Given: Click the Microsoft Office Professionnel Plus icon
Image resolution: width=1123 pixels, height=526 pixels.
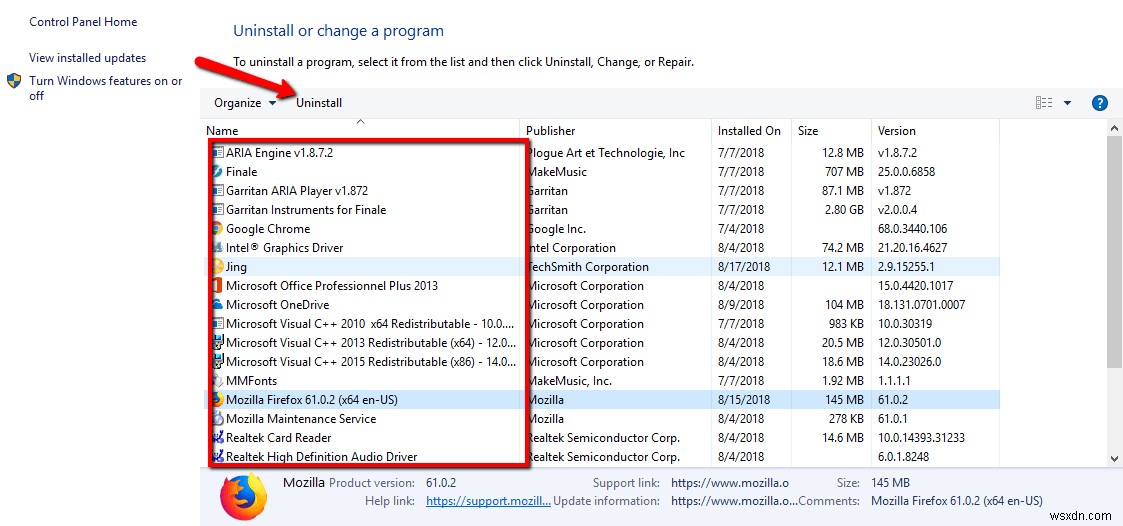Looking at the screenshot, I should coord(219,286).
